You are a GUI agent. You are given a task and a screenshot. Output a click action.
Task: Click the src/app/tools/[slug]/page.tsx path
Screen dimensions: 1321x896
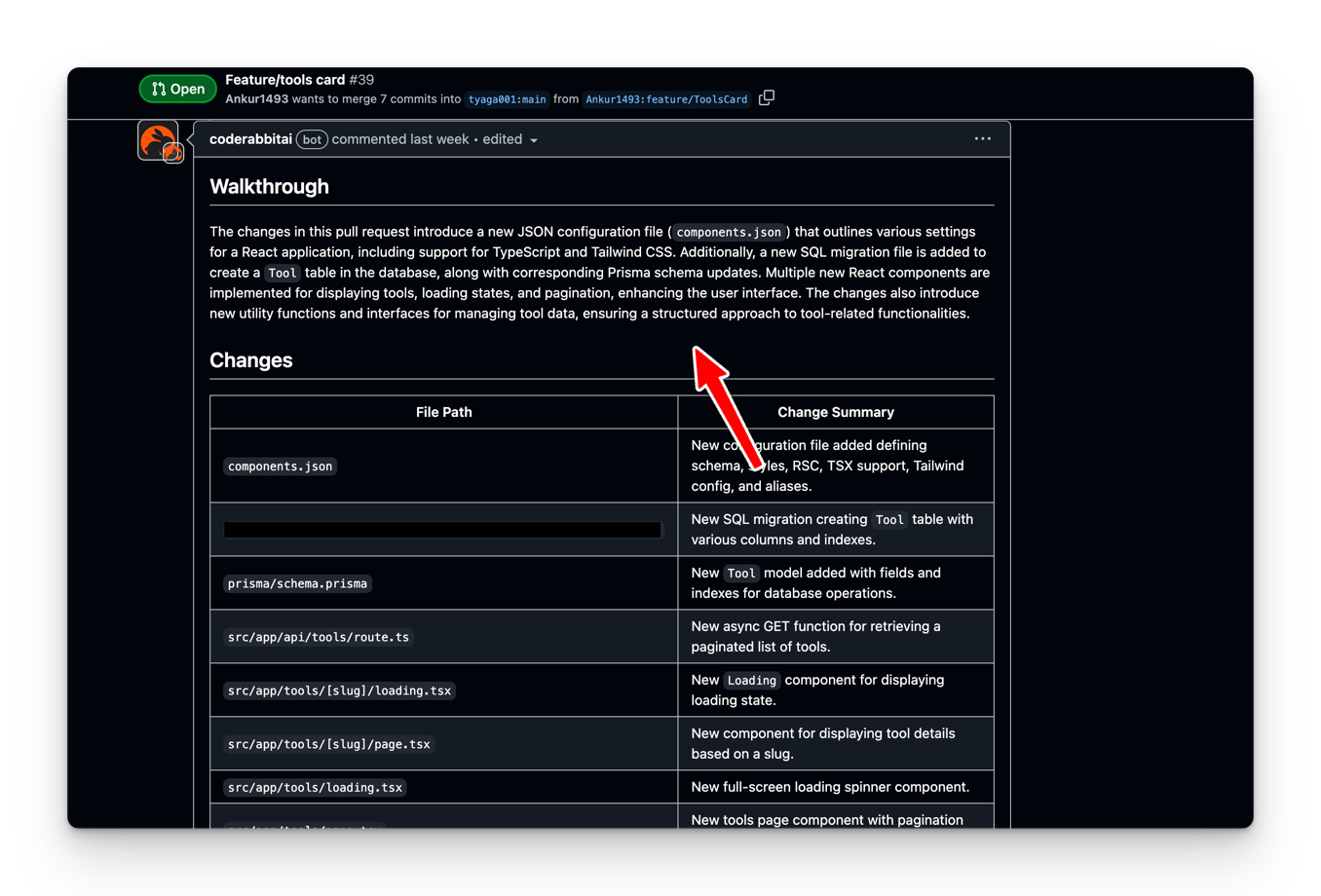[328, 744]
